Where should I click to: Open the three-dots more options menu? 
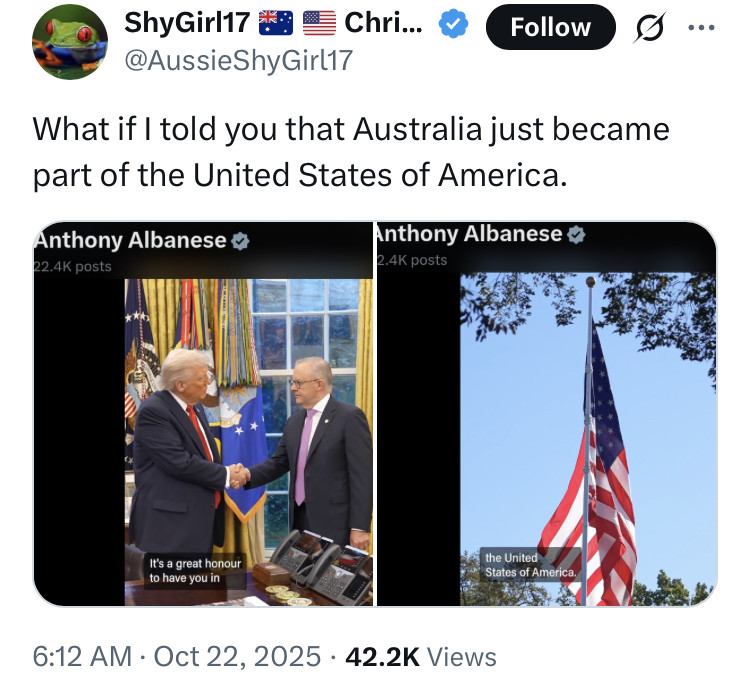click(701, 27)
